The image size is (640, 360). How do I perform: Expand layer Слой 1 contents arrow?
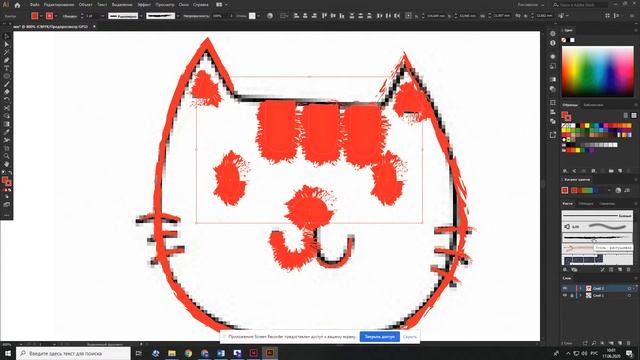point(580,295)
